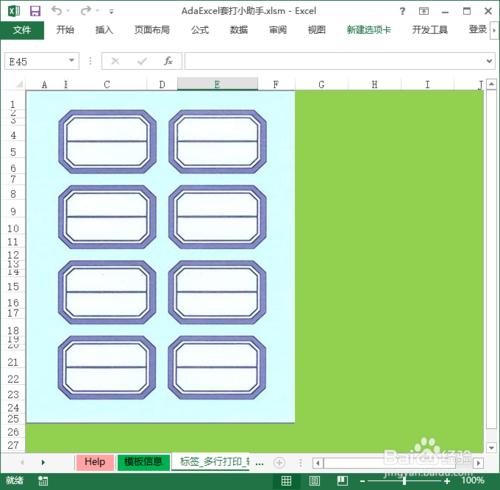The height and width of the screenshot is (490, 500).
Task: Expand the formula bar chevron
Action: click(489, 61)
